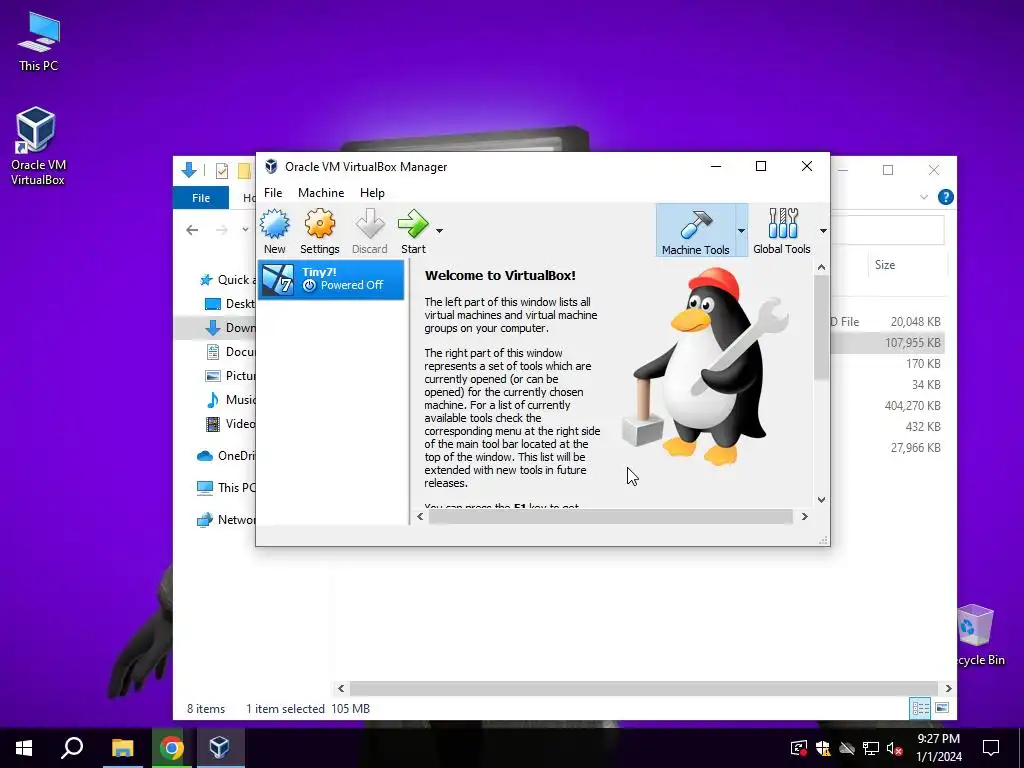The width and height of the screenshot is (1024, 768).
Task: Select Downloads in Explorer sidebar
Action: 231,328
